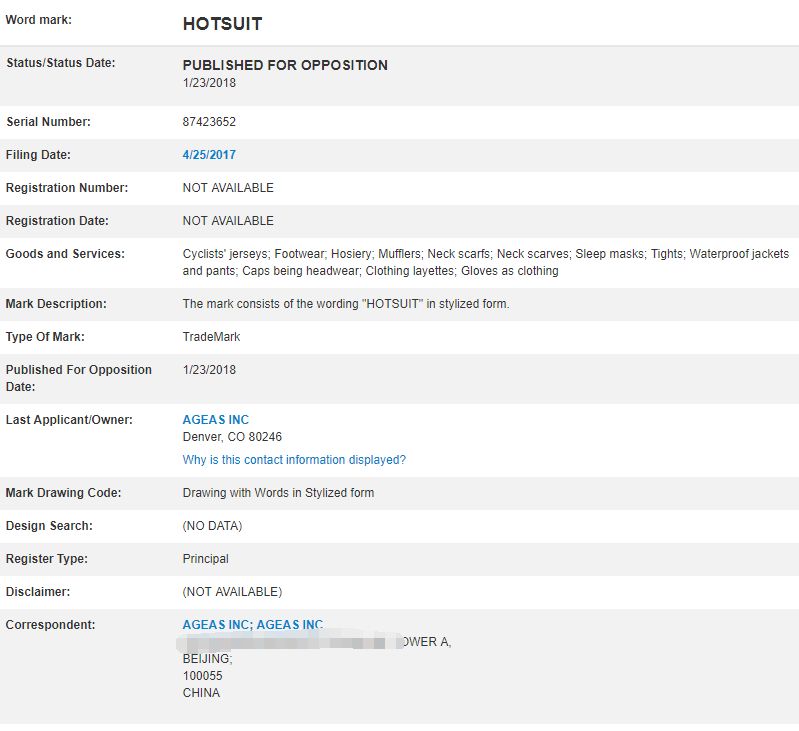
Task: Select the HOTSUIT word mark heading
Action: click(222, 23)
